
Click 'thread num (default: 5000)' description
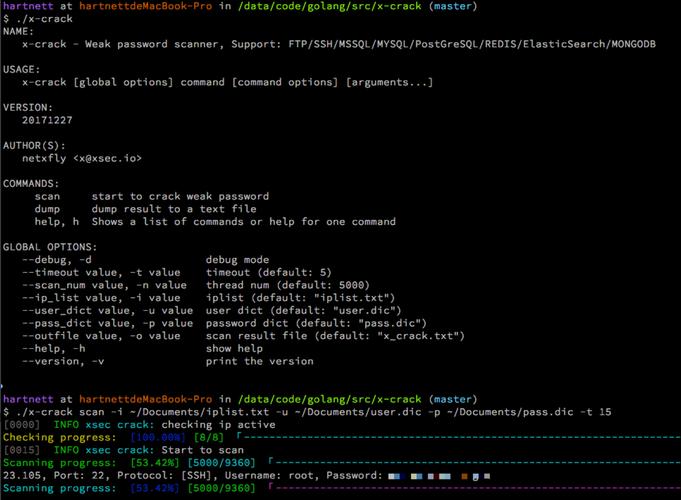coord(288,285)
